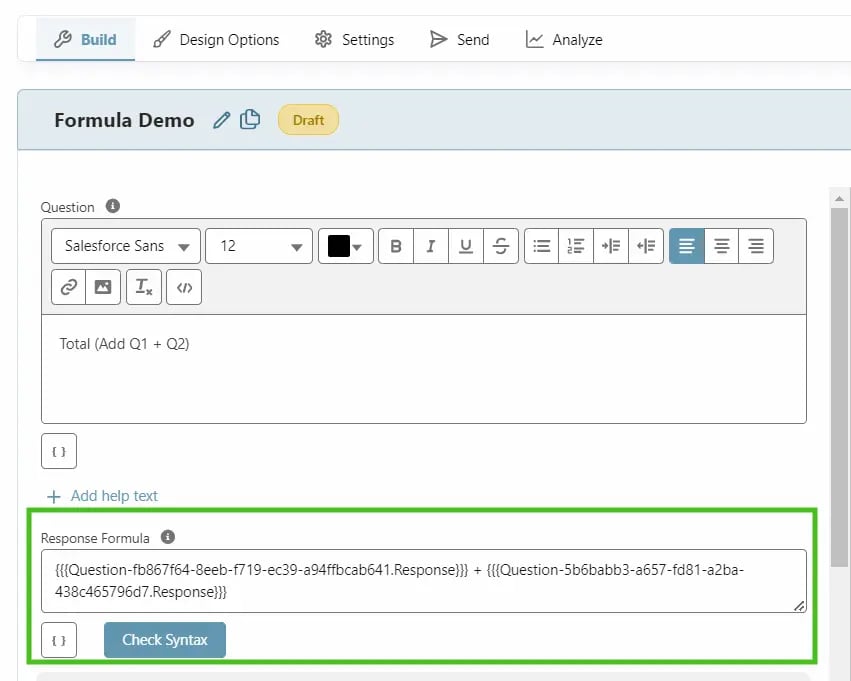Increase the paragraph indent

(611, 246)
